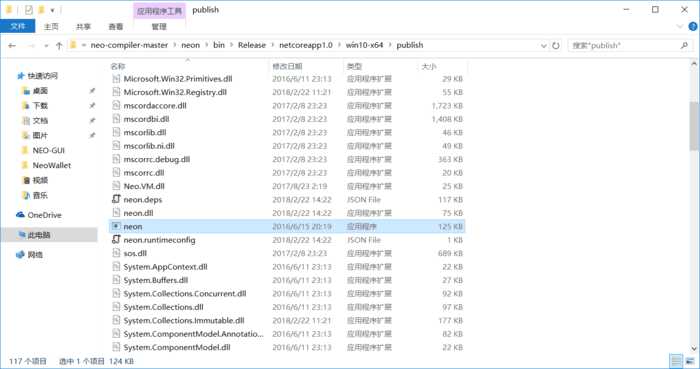Expand chevron after neo-compiler-master in path
This screenshot has height=369, width=700.
175,46
